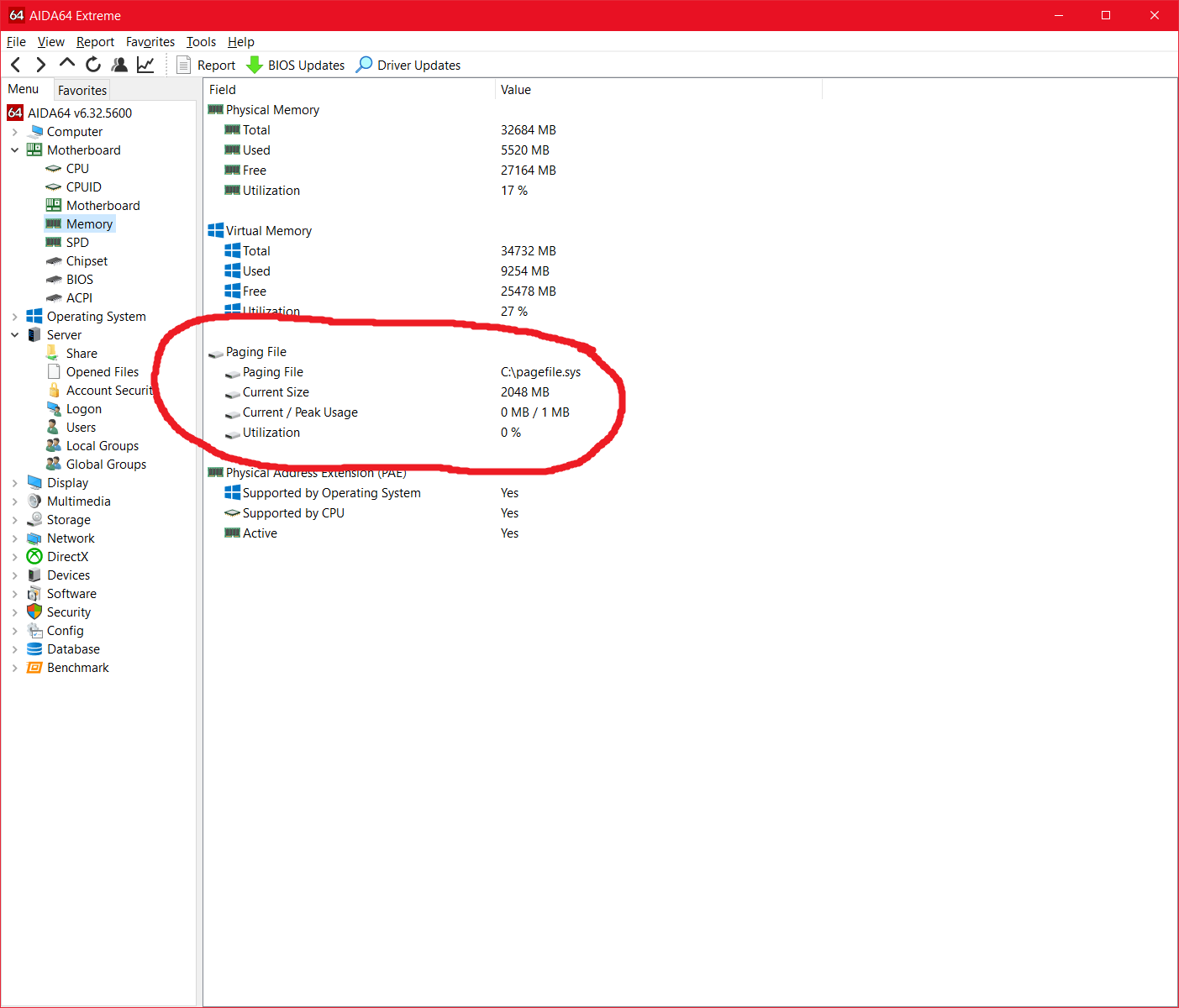Viewport: 1179px width, 1008px height.
Task: Click the Benchmark icon in tree
Action: point(34,667)
